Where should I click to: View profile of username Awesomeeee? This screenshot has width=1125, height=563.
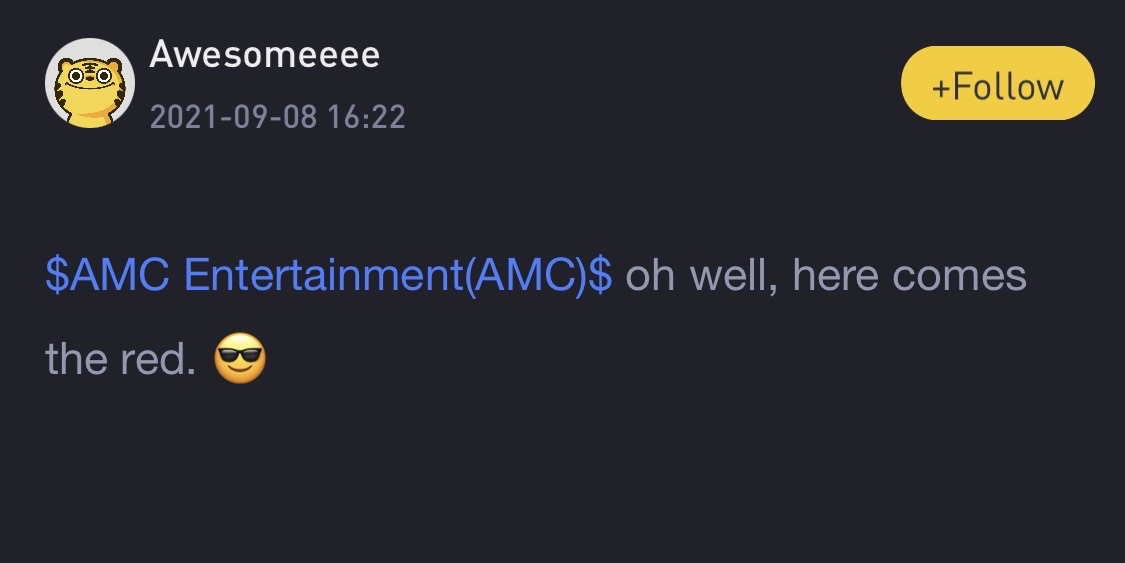(265, 55)
